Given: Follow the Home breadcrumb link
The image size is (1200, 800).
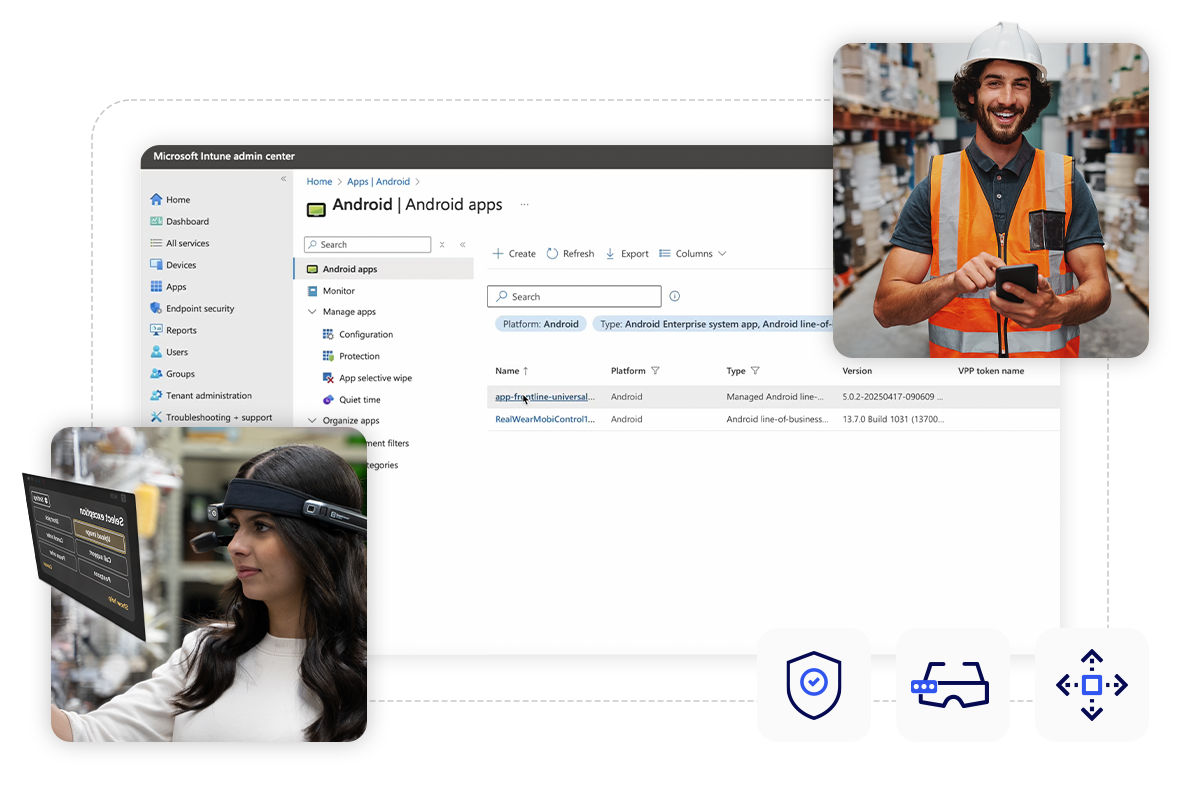Looking at the screenshot, I should [x=319, y=182].
